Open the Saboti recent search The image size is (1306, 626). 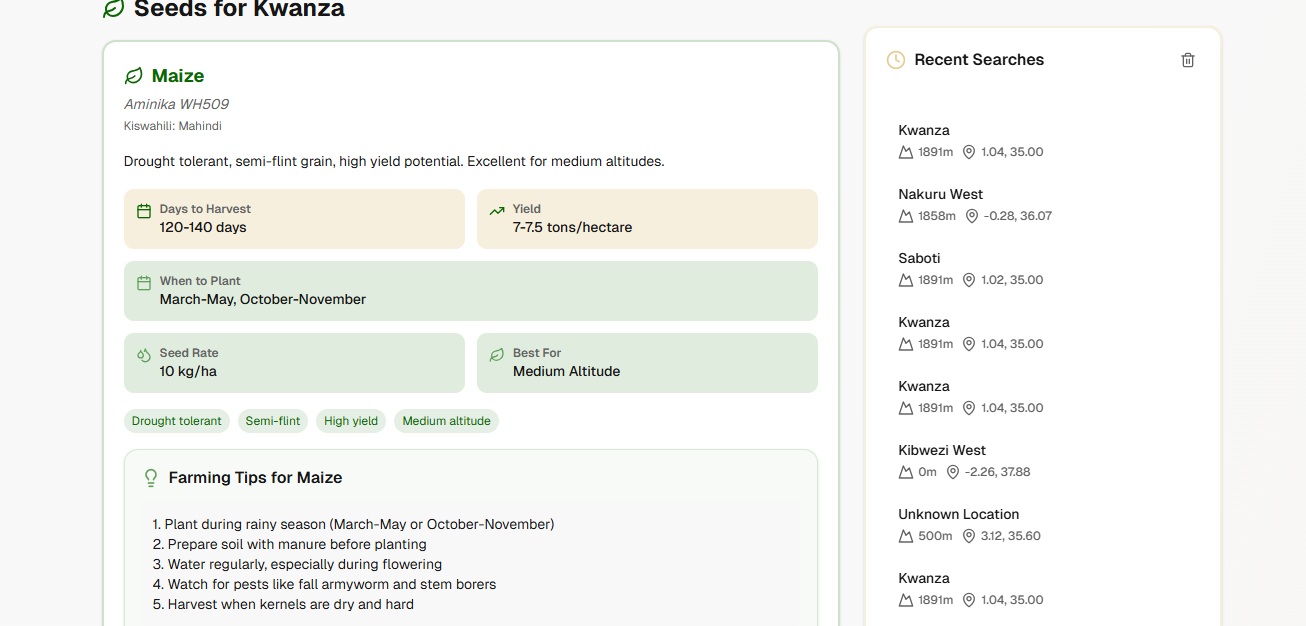click(1043, 269)
